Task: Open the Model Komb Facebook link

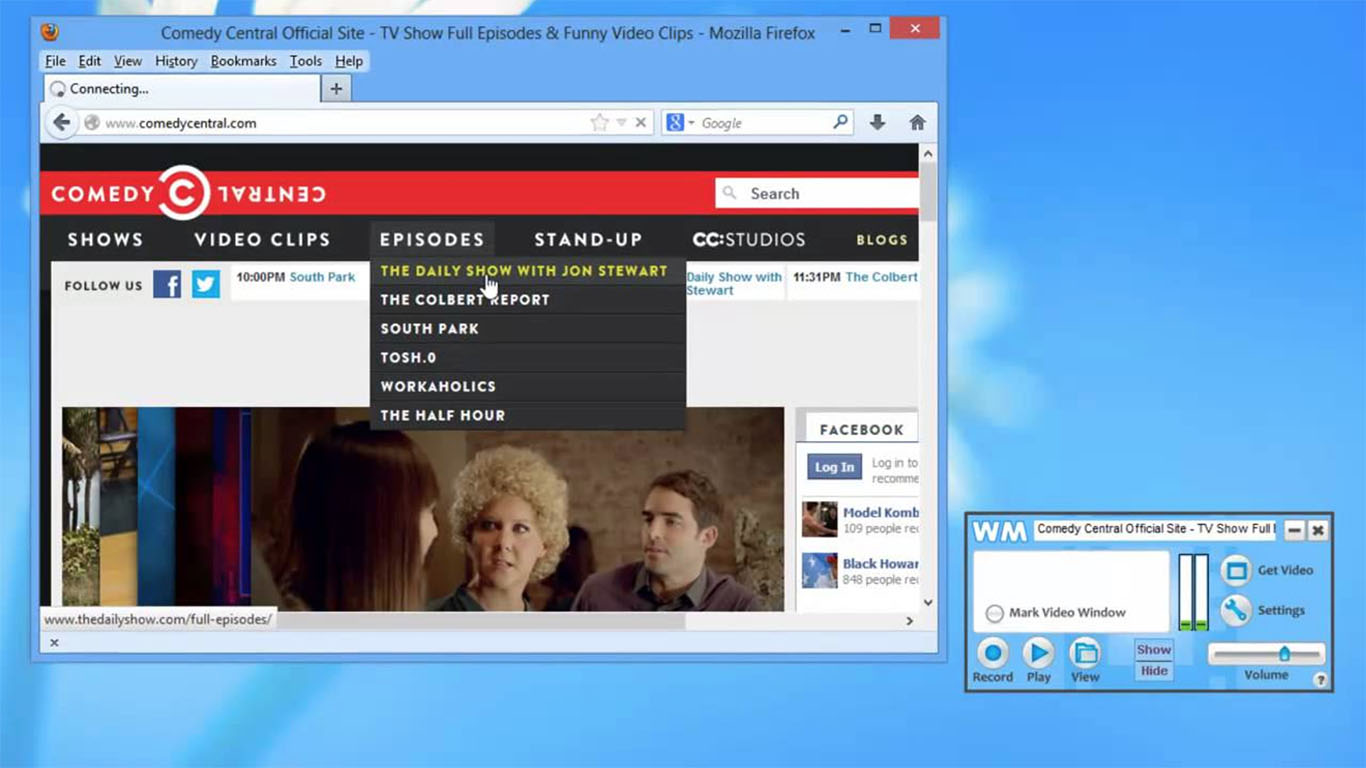Action: [x=880, y=512]
